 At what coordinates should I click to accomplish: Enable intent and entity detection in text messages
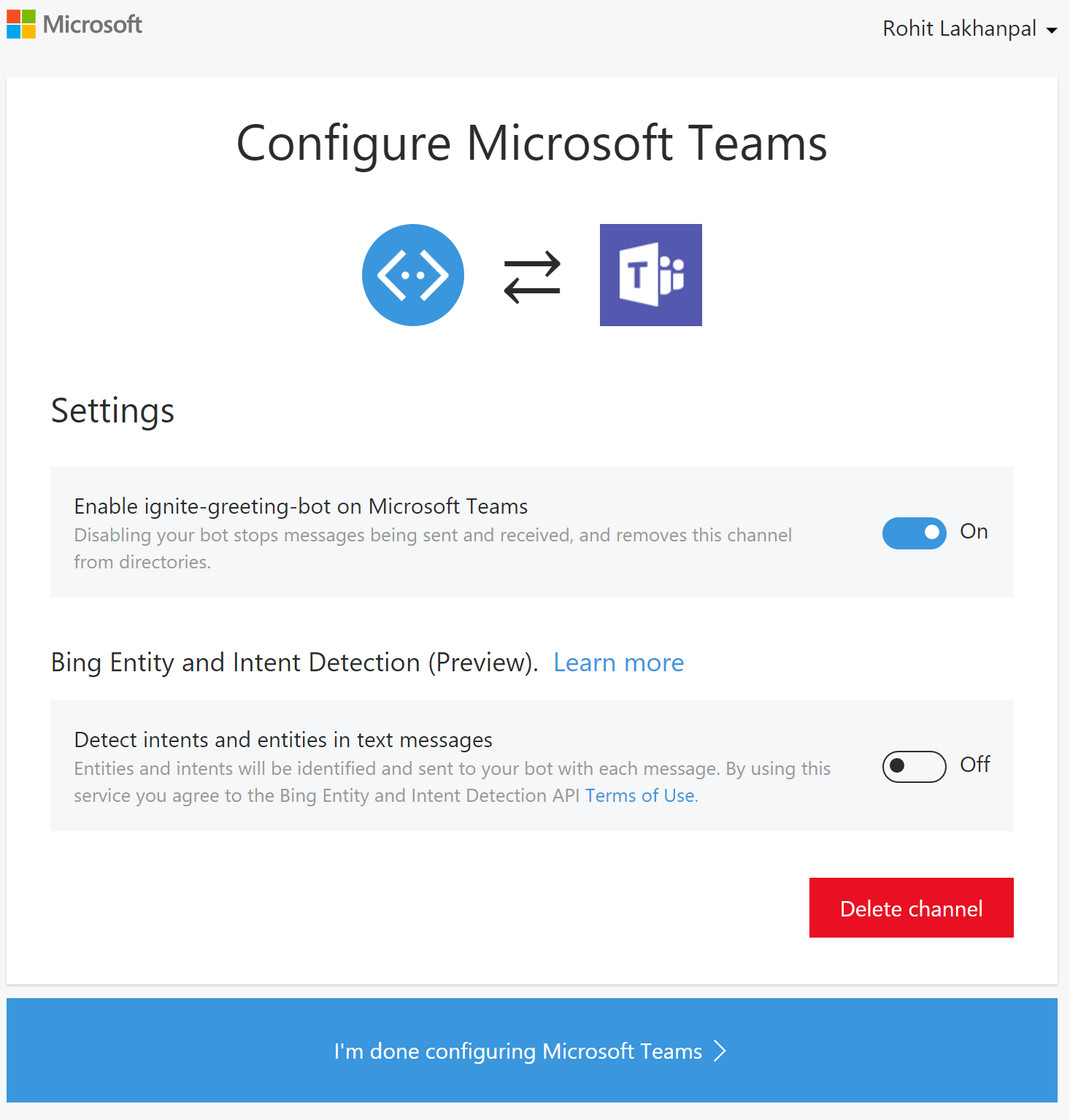[x=914, y=767]
